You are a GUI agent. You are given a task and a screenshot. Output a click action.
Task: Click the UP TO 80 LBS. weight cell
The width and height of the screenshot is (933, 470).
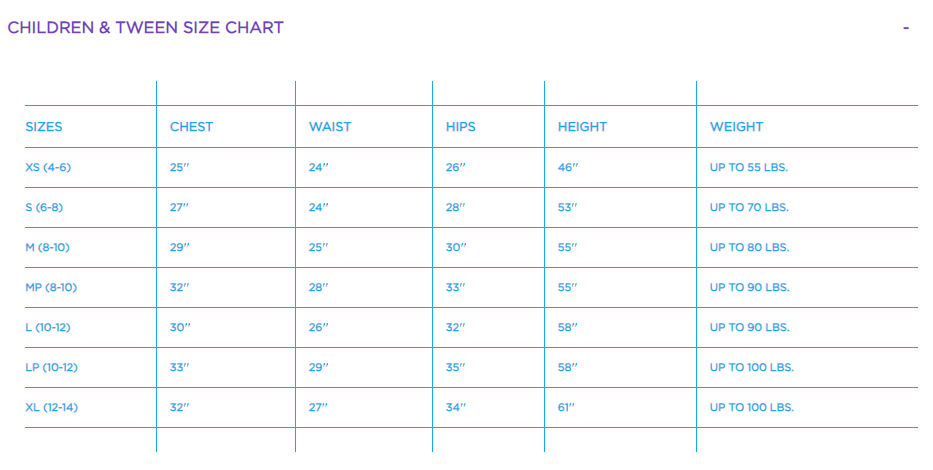[749, 247]
